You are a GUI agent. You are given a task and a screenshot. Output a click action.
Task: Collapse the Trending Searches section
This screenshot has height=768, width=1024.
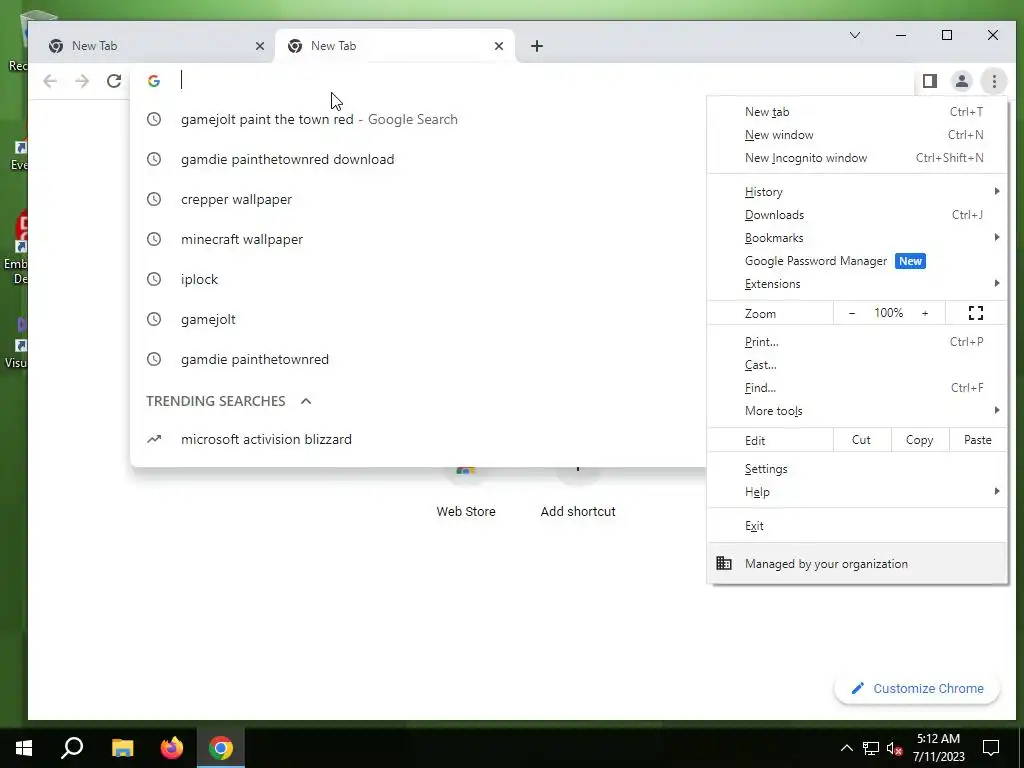[306, 401]
